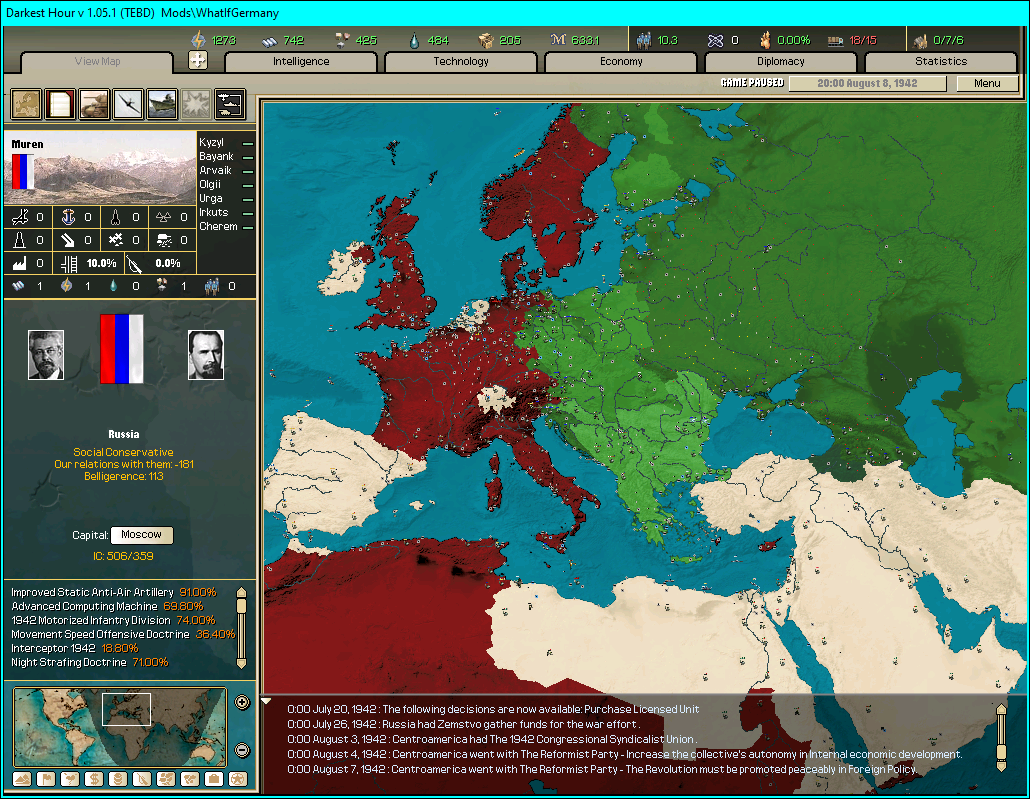Switch to terrain map mode mountain icon
Viewport: 1030px width, 799px height.
click(x=22, y=779)
